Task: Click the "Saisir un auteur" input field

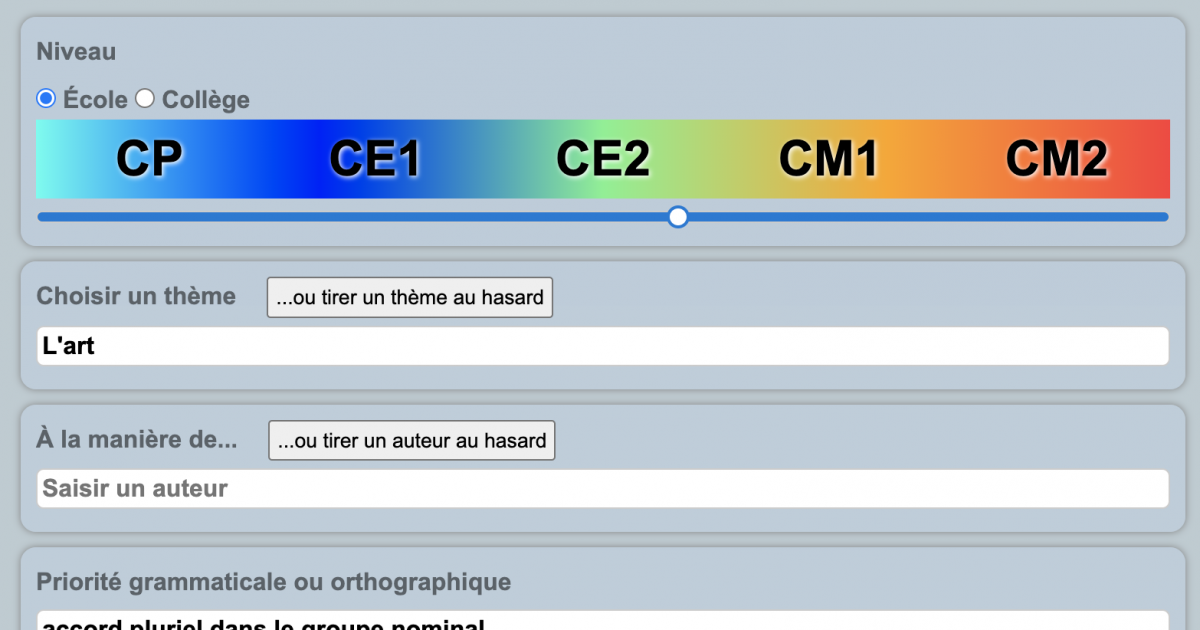Action: pyautogui.click(x=602, y=489)
